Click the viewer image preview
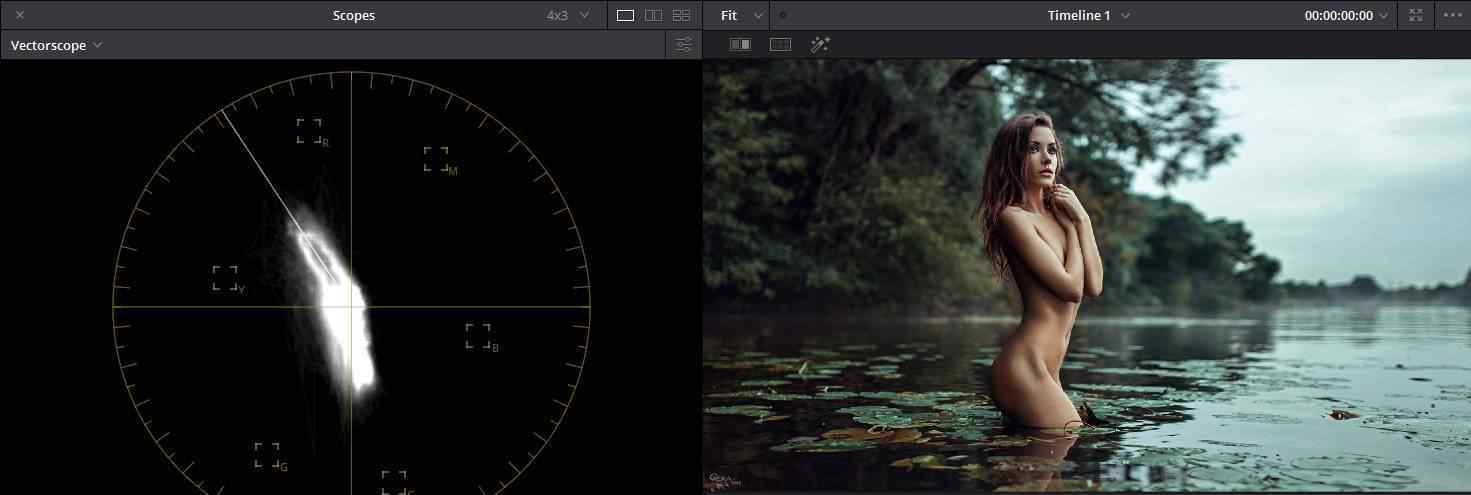 (1086, 275)
